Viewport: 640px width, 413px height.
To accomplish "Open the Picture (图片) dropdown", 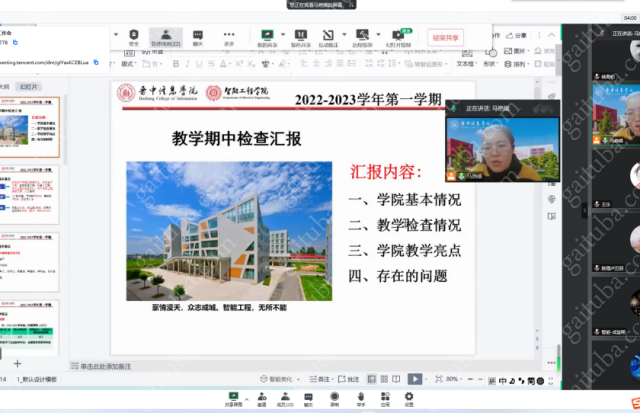I will [x=516, y=51].
